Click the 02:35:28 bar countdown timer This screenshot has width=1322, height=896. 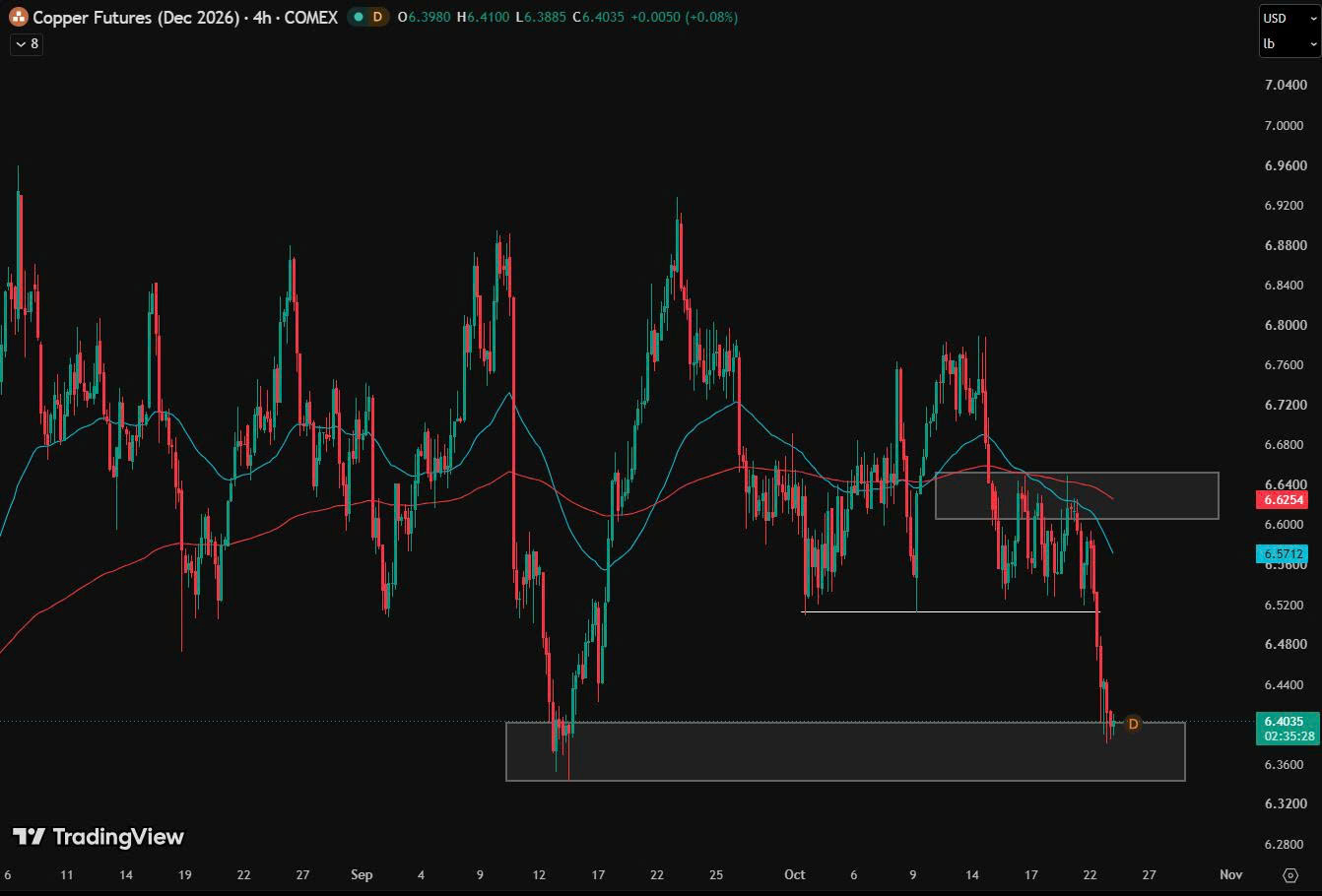click(x=1289, y=736)
